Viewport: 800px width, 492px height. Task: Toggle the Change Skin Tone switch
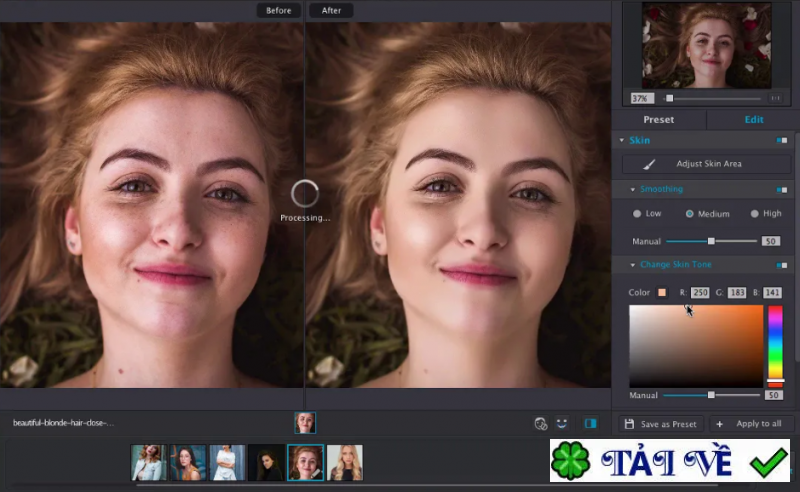[x=781, y=265]
